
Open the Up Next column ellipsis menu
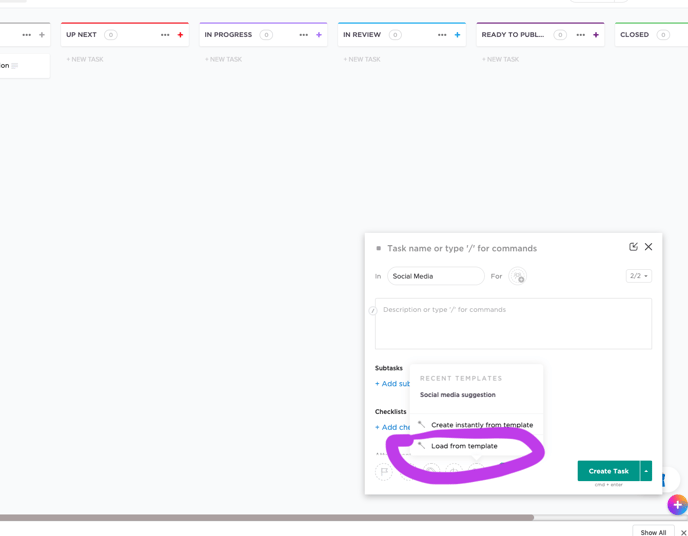[165, 35]
